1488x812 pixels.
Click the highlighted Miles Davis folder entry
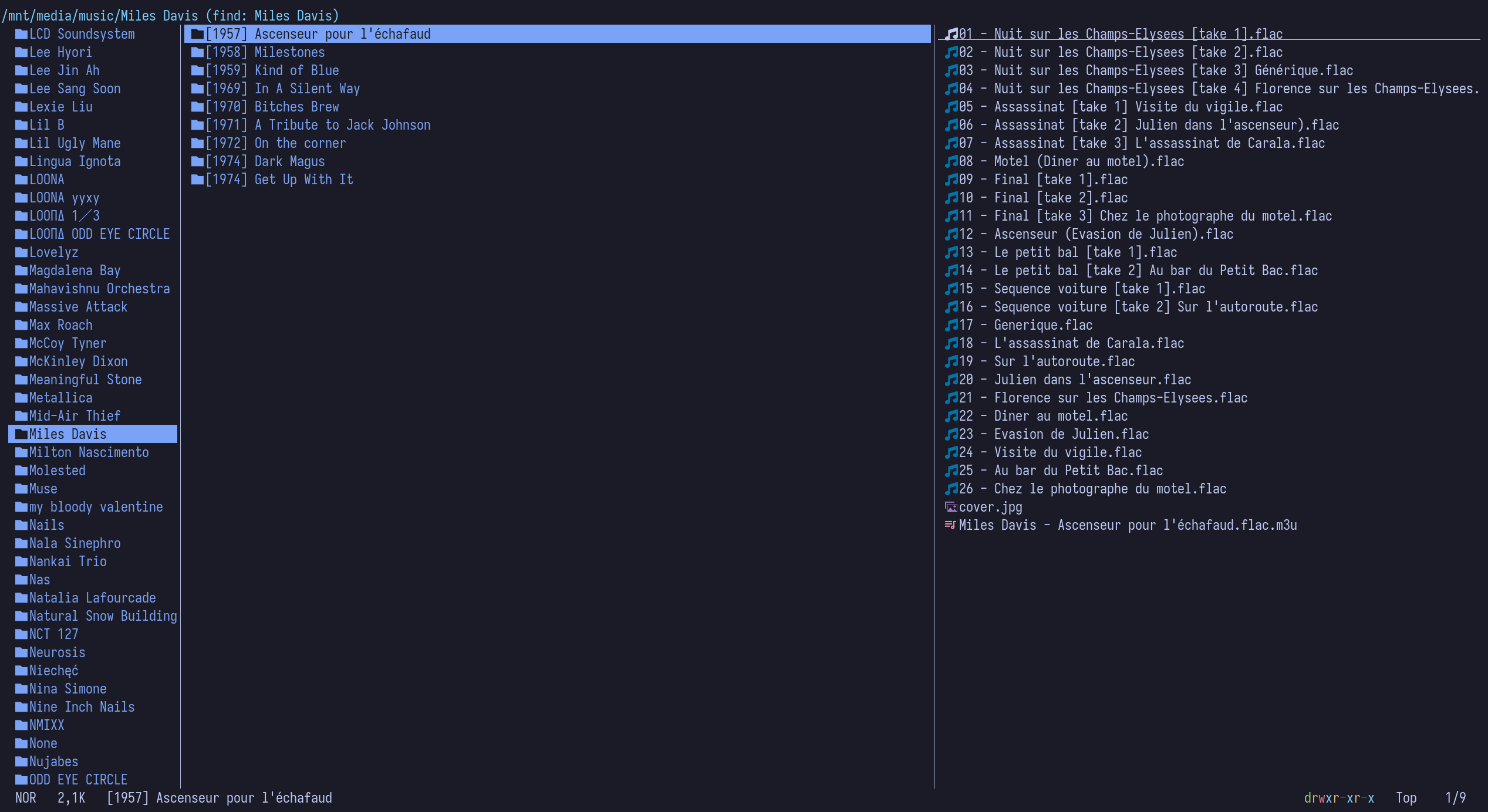[68, 434]
